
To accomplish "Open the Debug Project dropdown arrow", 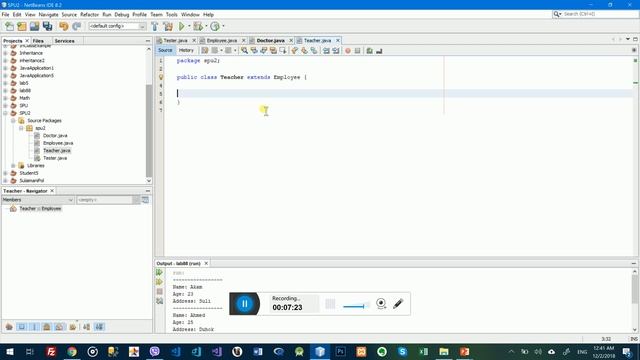I will click(206, 27).
